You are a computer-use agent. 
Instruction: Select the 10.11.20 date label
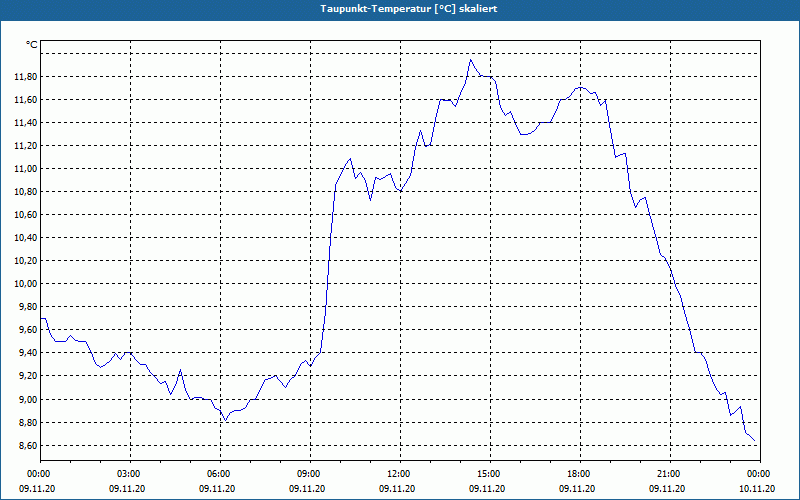[757, 489]
